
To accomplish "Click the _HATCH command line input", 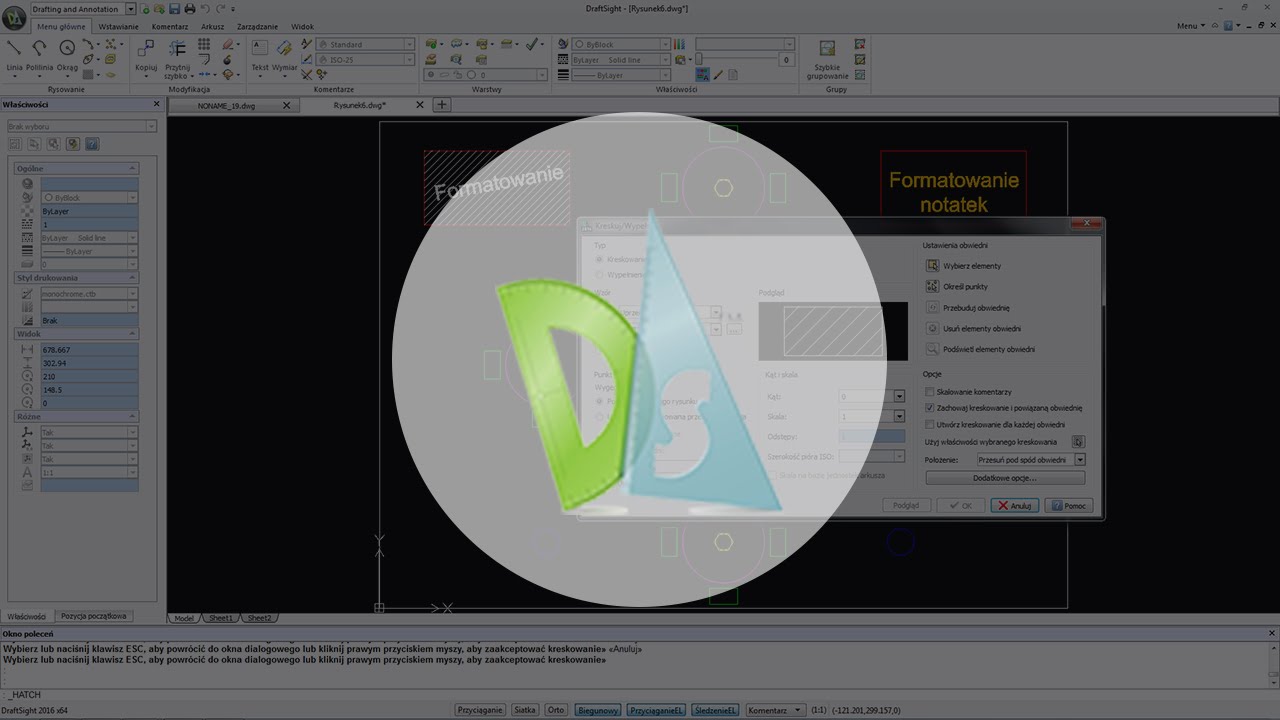I will (640, 694).
